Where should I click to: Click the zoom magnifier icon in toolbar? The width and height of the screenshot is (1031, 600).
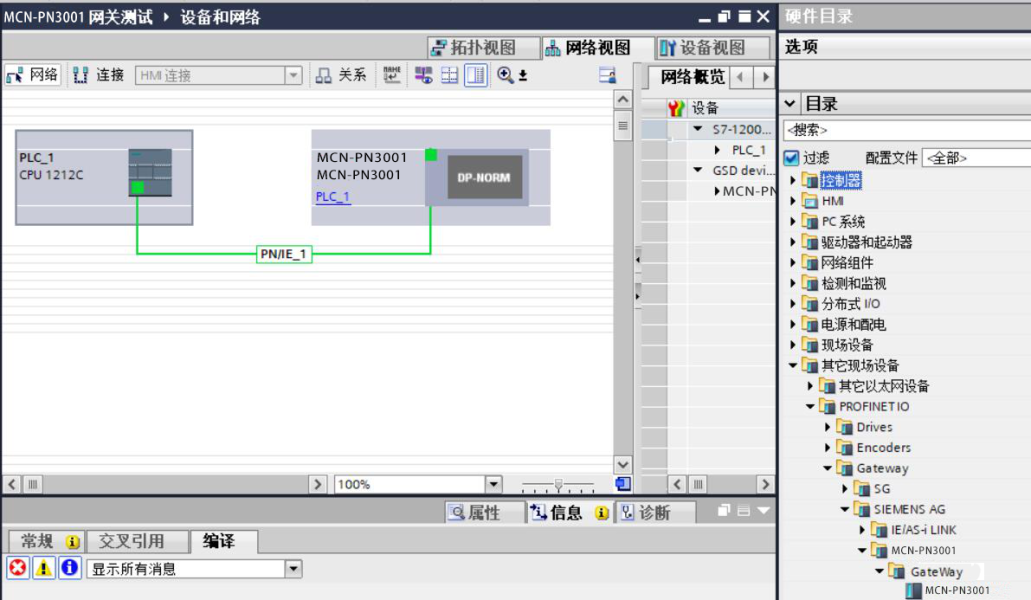(x=505, y=75)
